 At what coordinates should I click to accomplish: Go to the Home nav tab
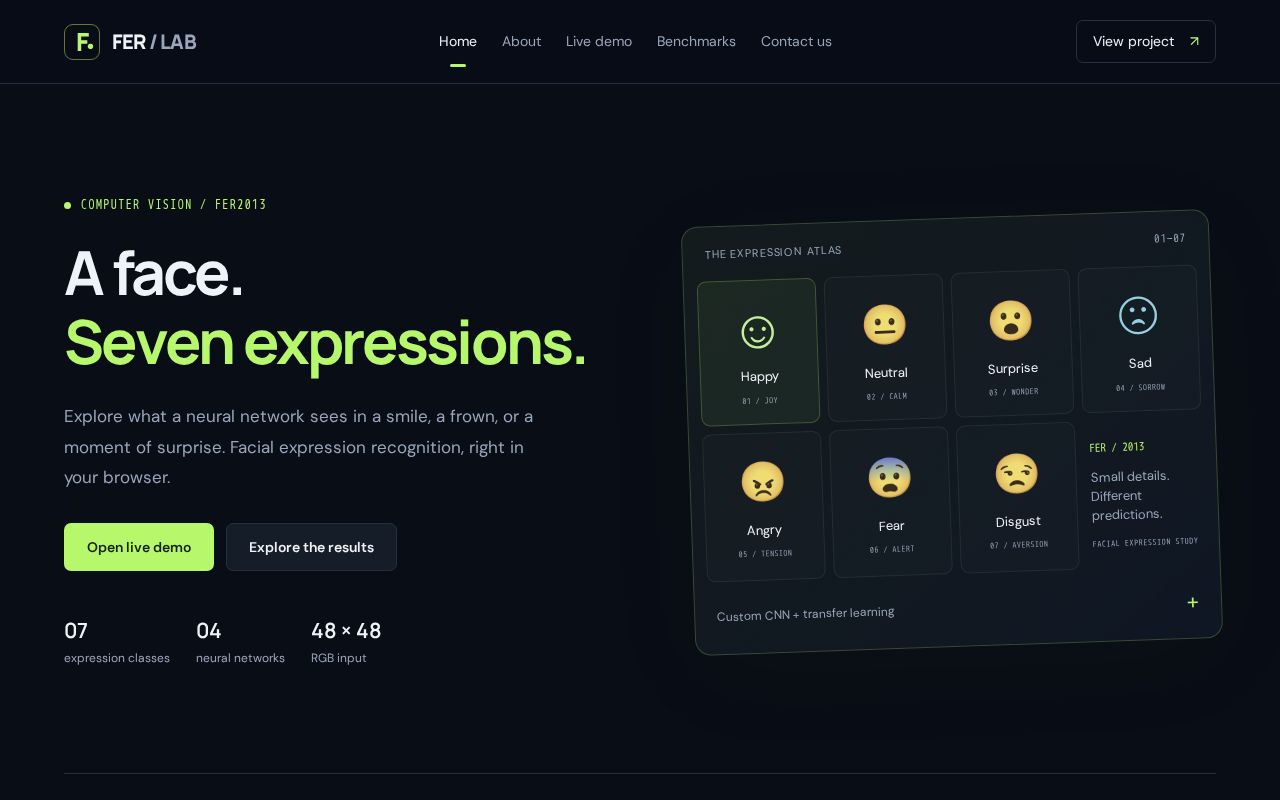(x=458, y=41)
